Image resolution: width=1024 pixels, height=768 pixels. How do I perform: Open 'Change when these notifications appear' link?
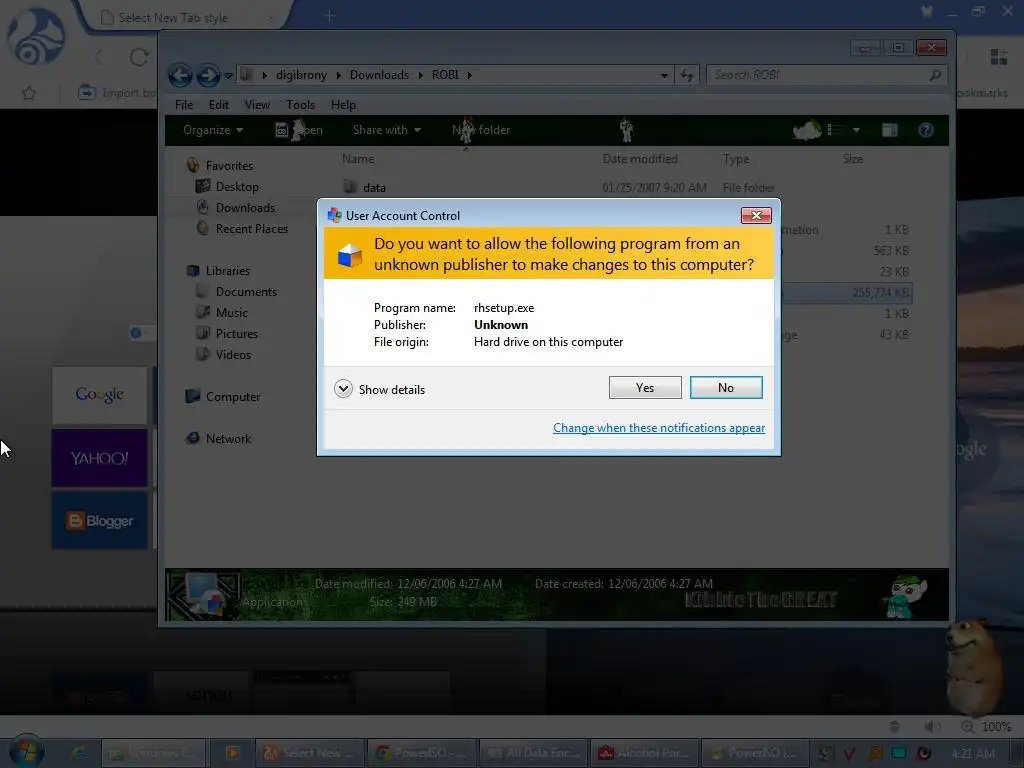[658, 428]
